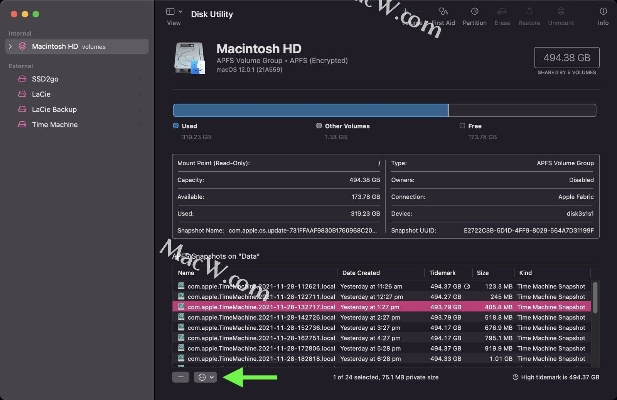Select the LaCie external drive
This screenshot has height=400, width=617.
(40, 94)
